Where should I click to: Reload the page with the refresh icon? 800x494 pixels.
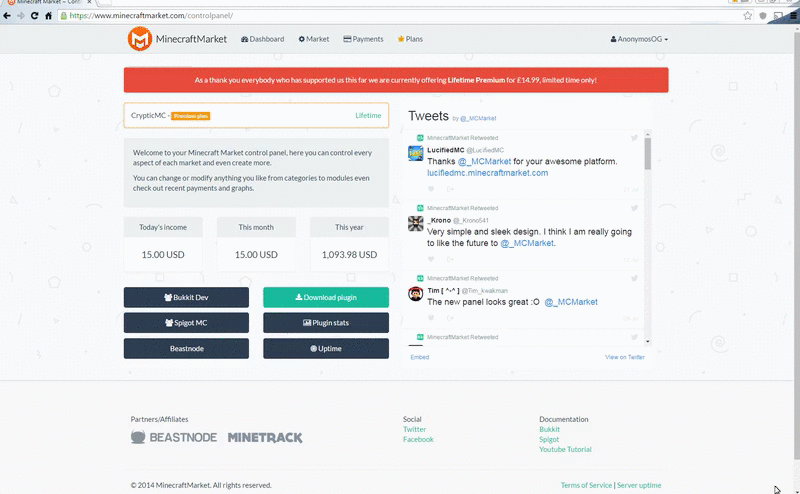pyautogui.click(x=34, y=16)
